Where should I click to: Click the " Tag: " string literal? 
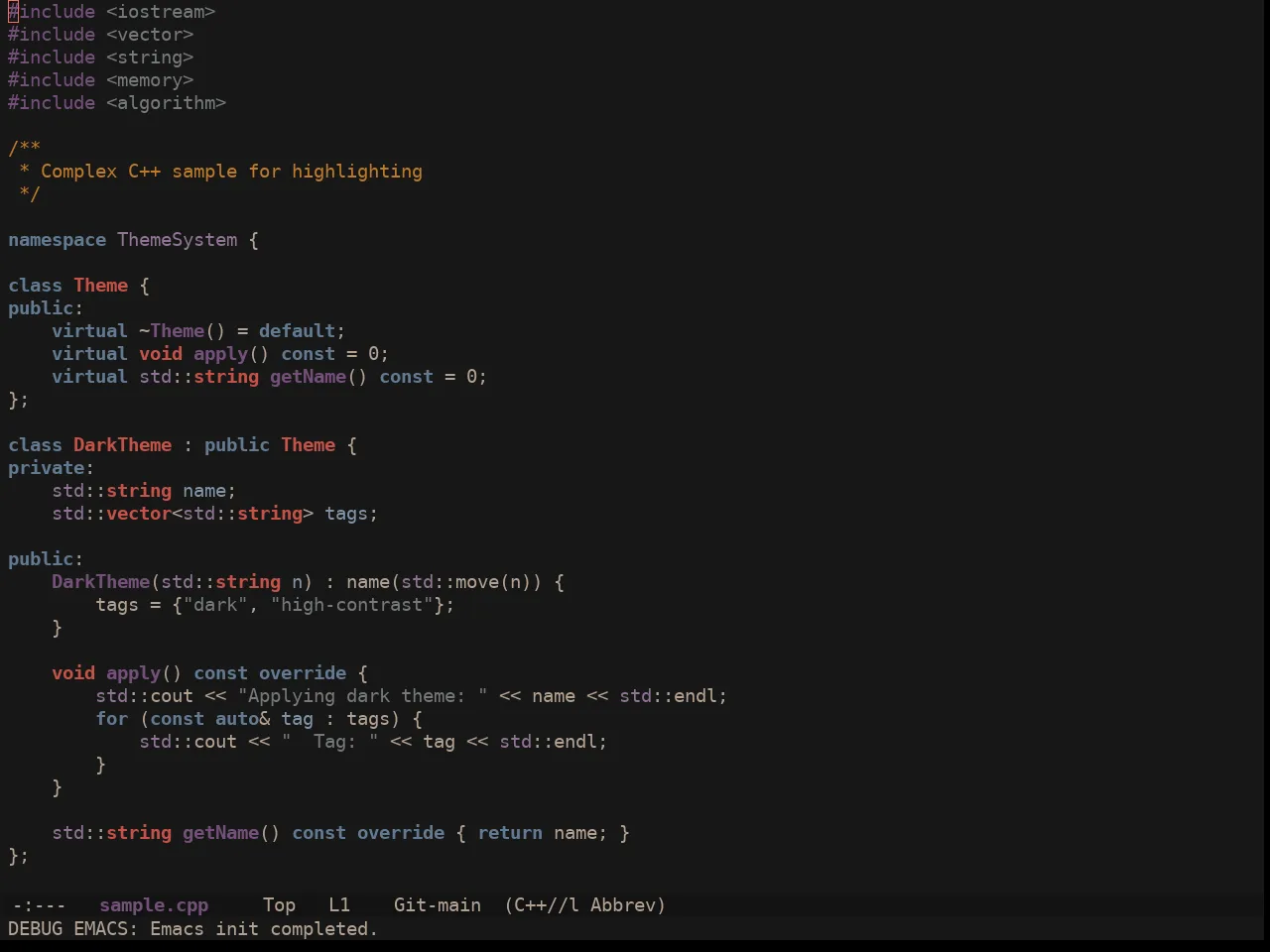tap(329, 742)
